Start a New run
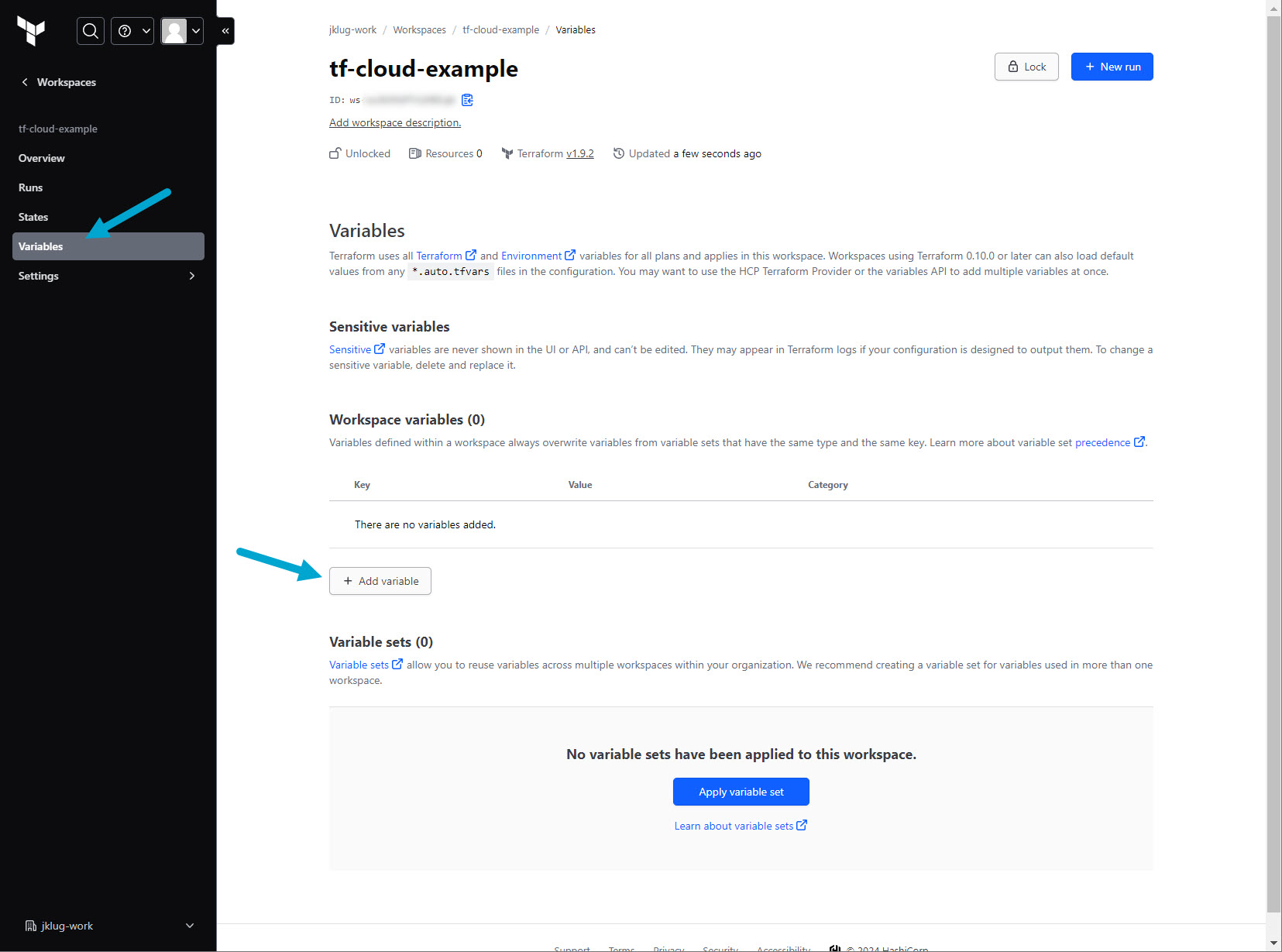 pos(1112,67)
